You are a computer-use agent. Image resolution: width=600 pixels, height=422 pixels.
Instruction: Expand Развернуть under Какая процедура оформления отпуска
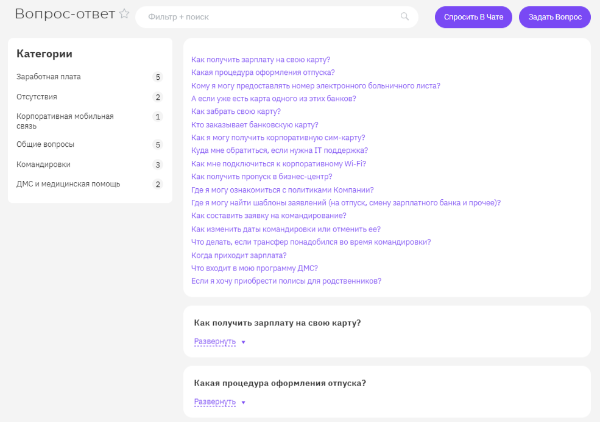click(215, 402)
